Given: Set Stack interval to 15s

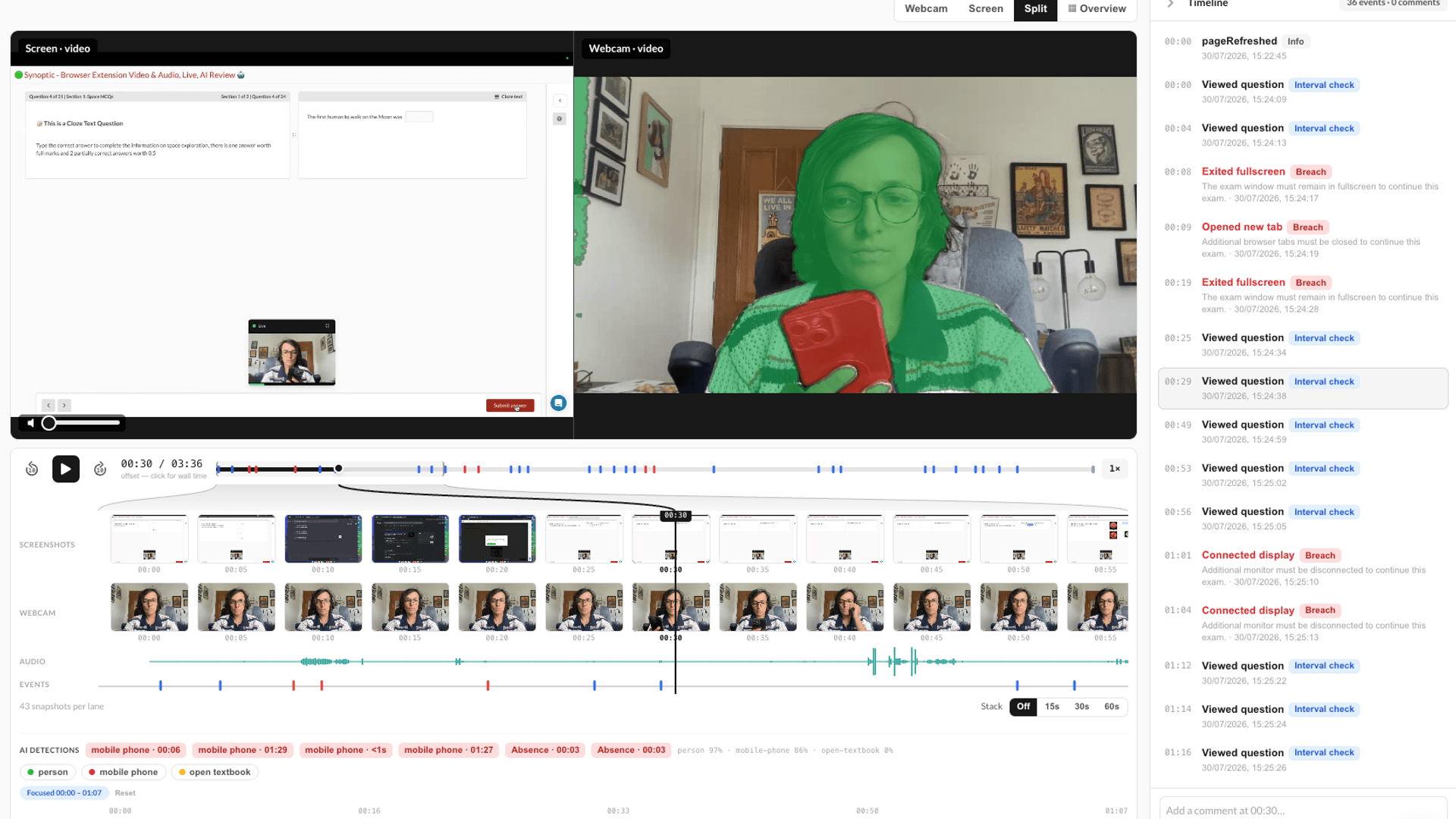Looking at the screenshot, I should tap(1052, 707).
